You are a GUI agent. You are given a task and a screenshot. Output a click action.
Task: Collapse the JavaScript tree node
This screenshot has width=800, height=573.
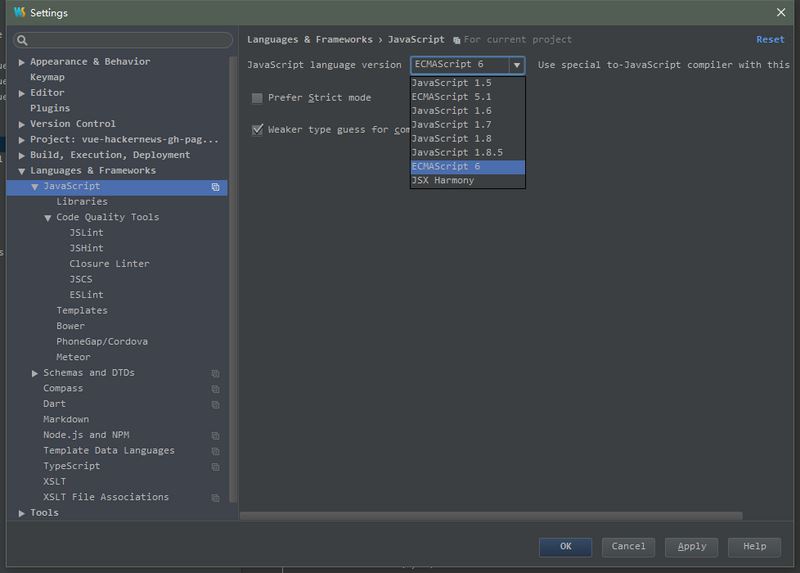(35, 187)
